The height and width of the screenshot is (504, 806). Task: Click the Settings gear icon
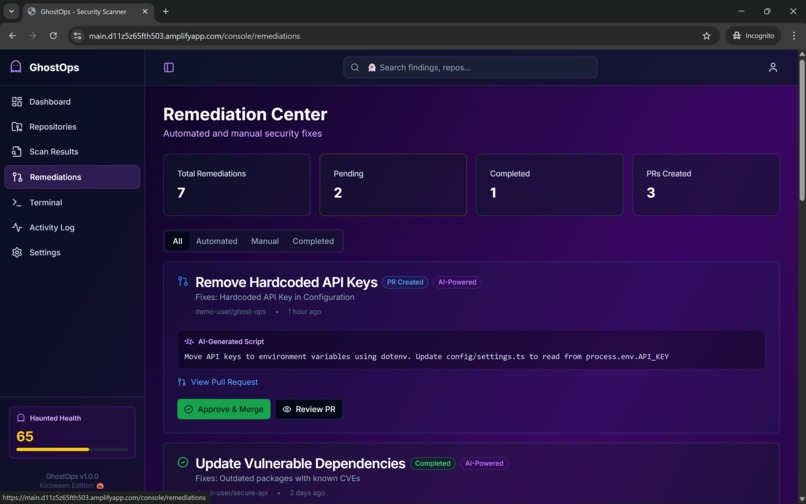coord(17,253)
